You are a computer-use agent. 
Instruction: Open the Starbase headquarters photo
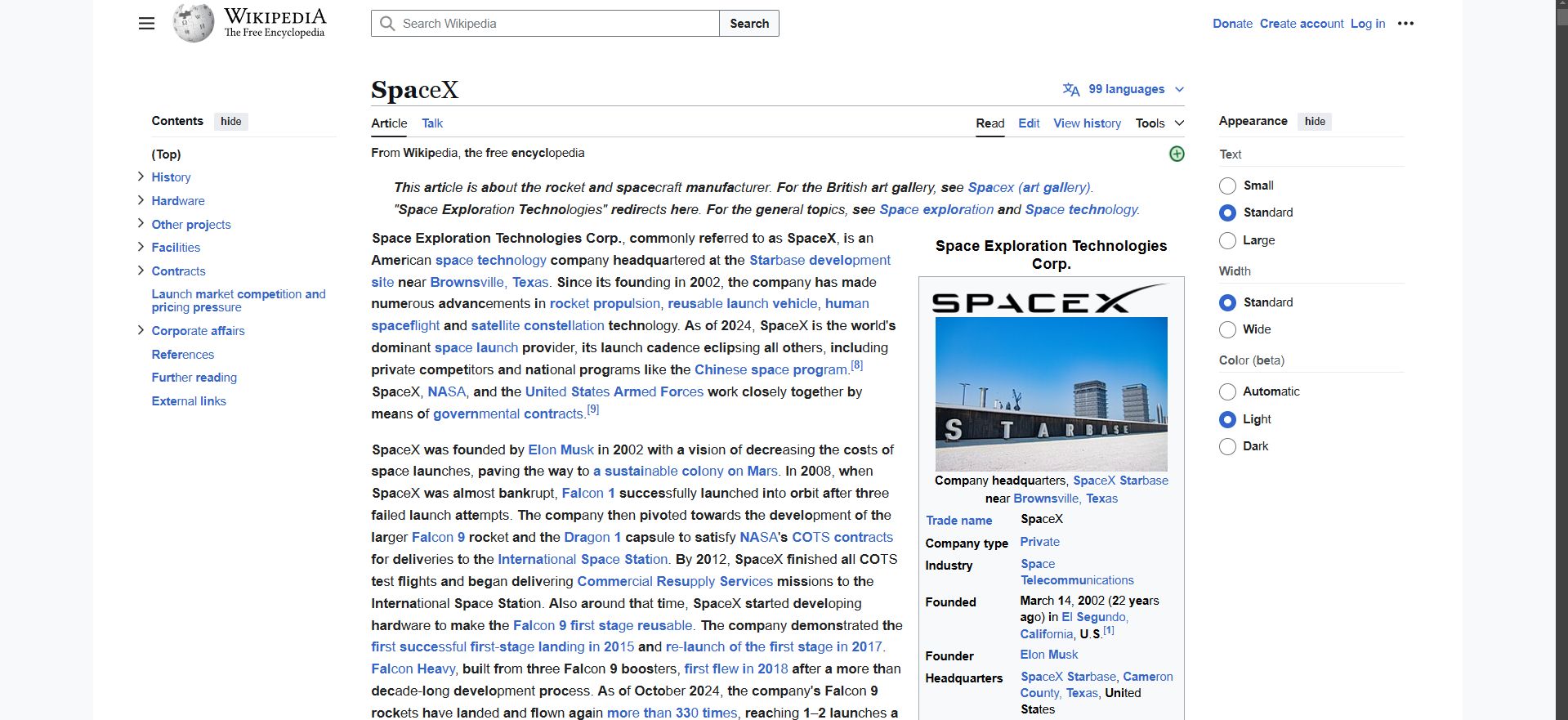[1051, 394]
